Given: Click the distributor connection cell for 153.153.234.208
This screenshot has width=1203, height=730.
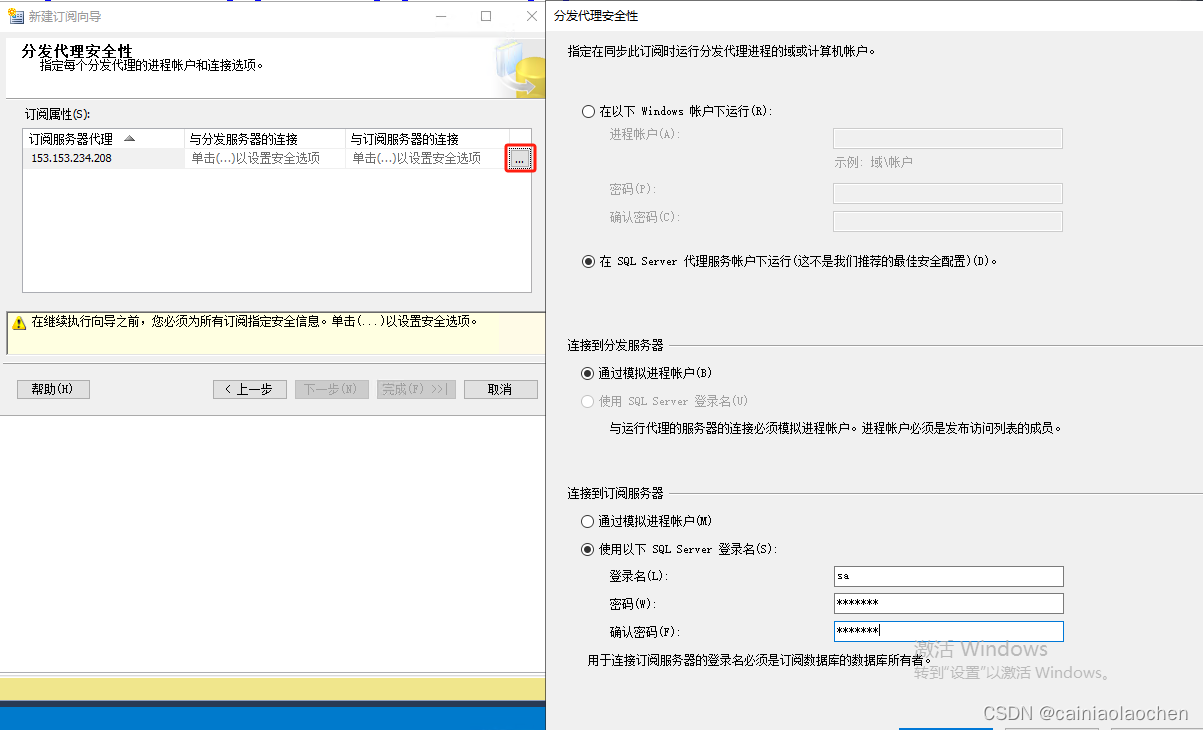Looking at the screenshot, I should 265,158.
